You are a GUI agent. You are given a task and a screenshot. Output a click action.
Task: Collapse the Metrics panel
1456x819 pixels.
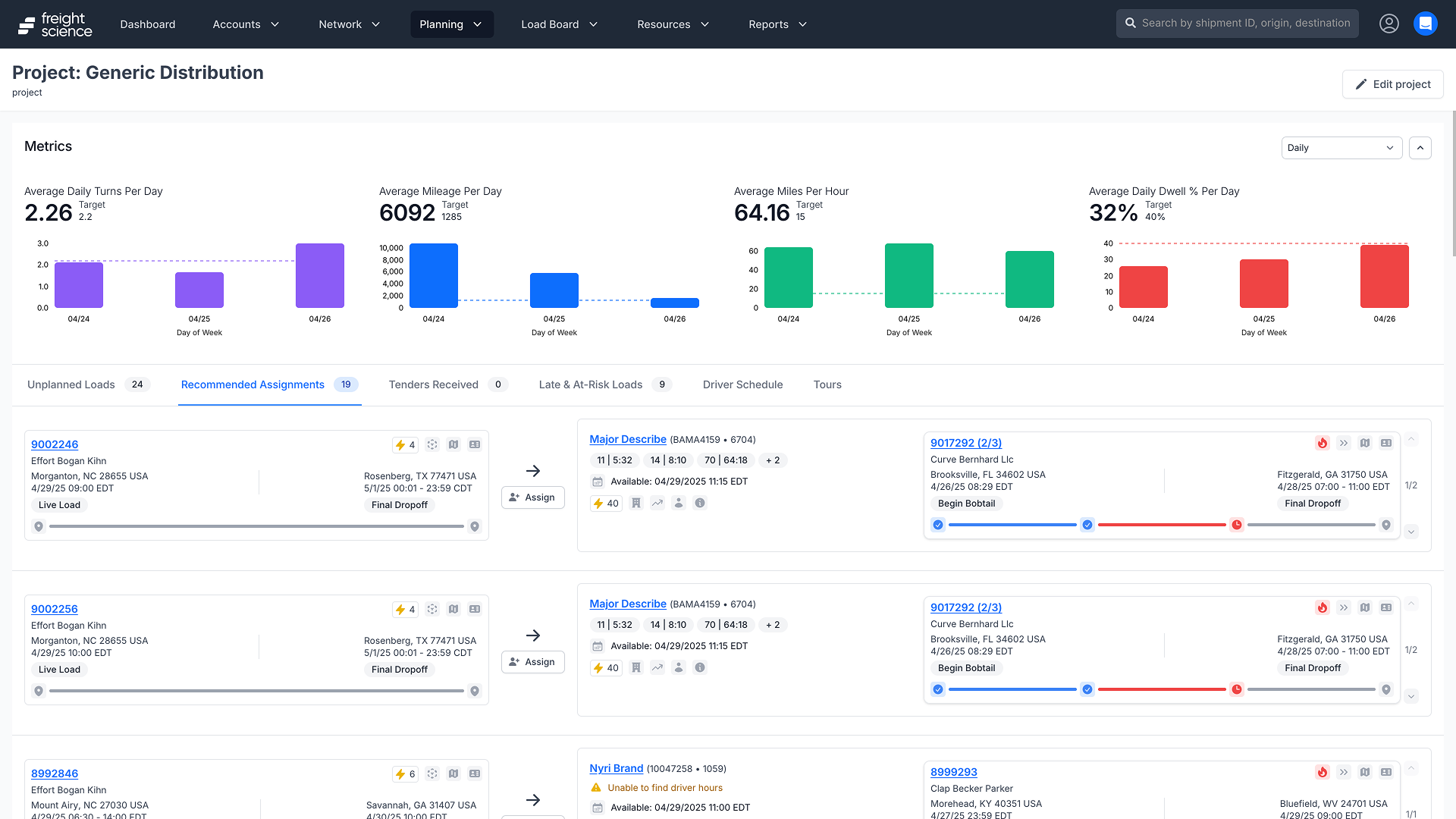(x=1420, y=148)
